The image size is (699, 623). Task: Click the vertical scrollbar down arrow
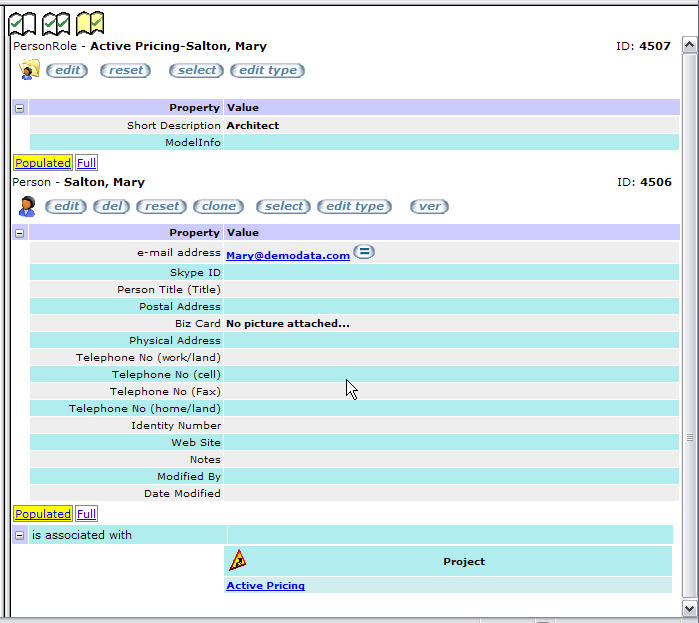click(689, 608)
